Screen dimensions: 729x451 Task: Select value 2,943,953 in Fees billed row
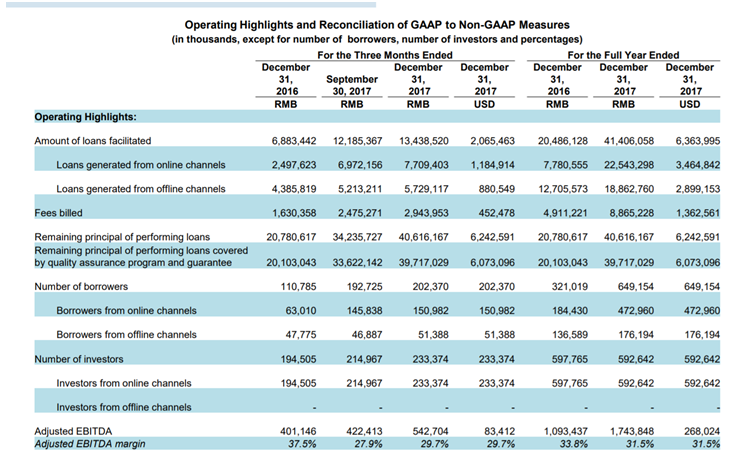pyautogui.click(x=426, y=213)
